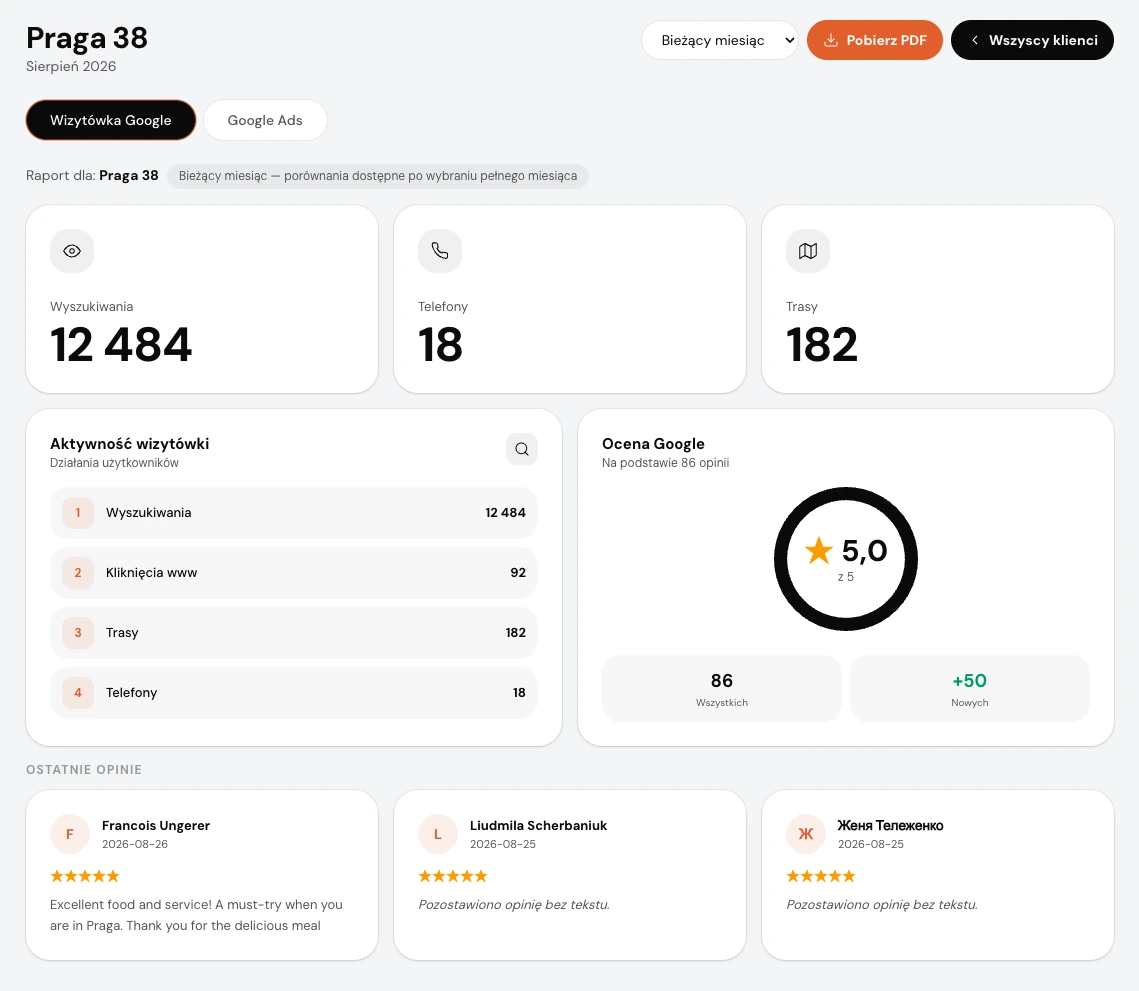Click the 86 Wszystkich reviews tile
This screenshot has height=991, width=1139.
coord(721,689)
